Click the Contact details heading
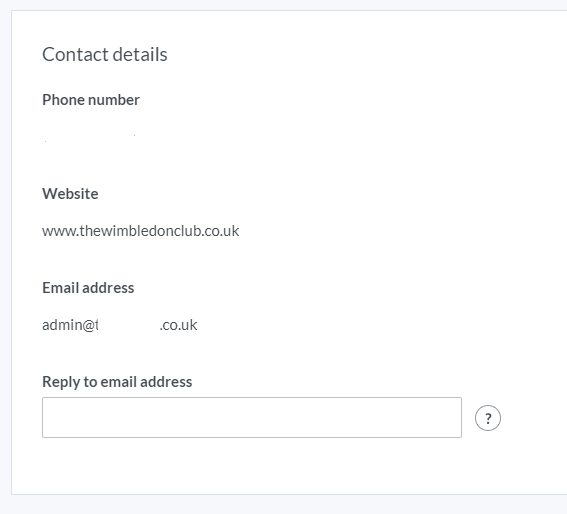 click(105, 55)
